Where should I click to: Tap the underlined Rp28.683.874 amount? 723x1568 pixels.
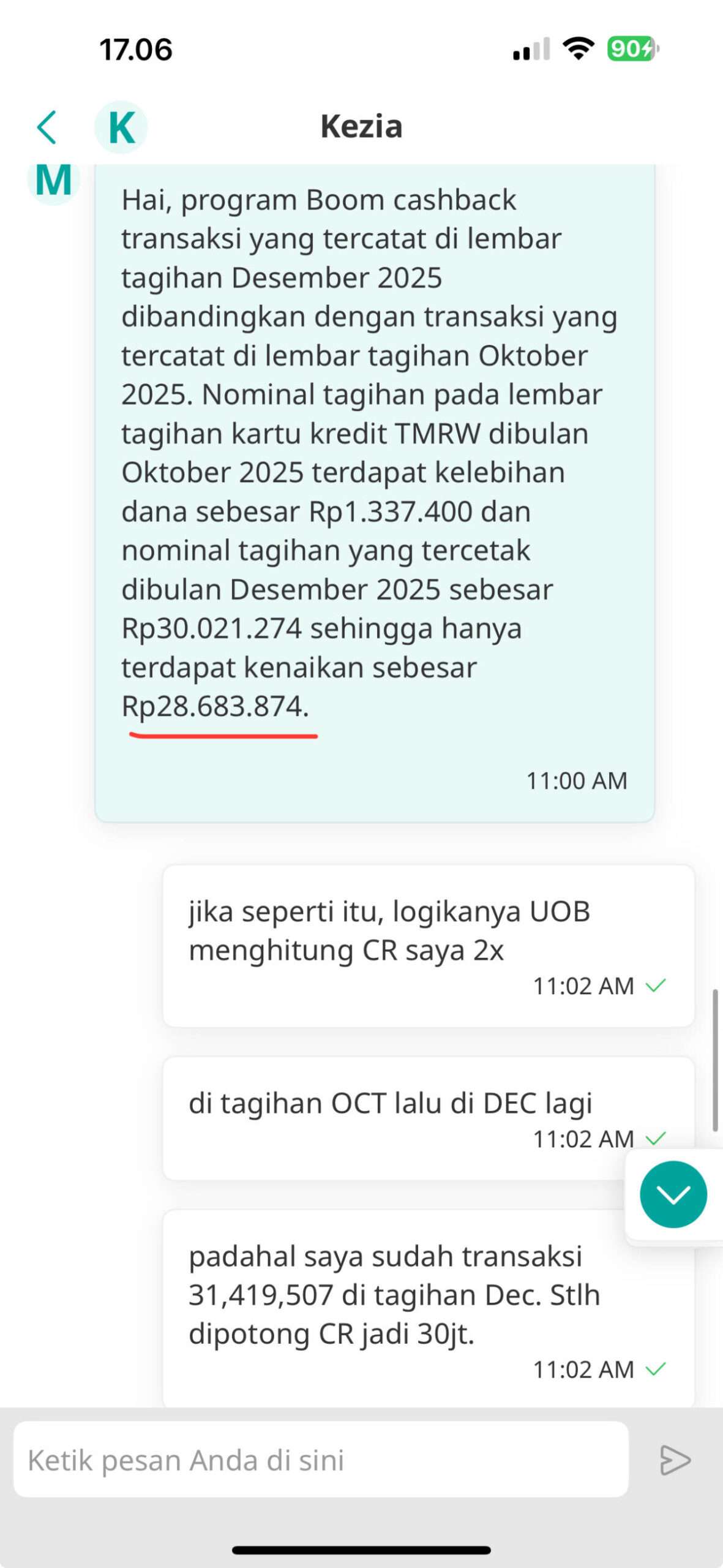pos(215,706)
